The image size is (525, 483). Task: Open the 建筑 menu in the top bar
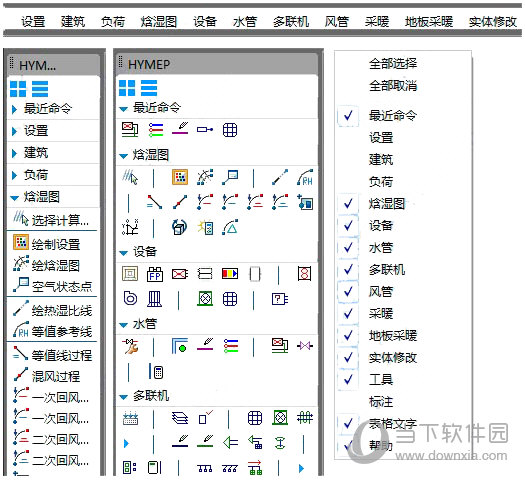click(73, 22)
